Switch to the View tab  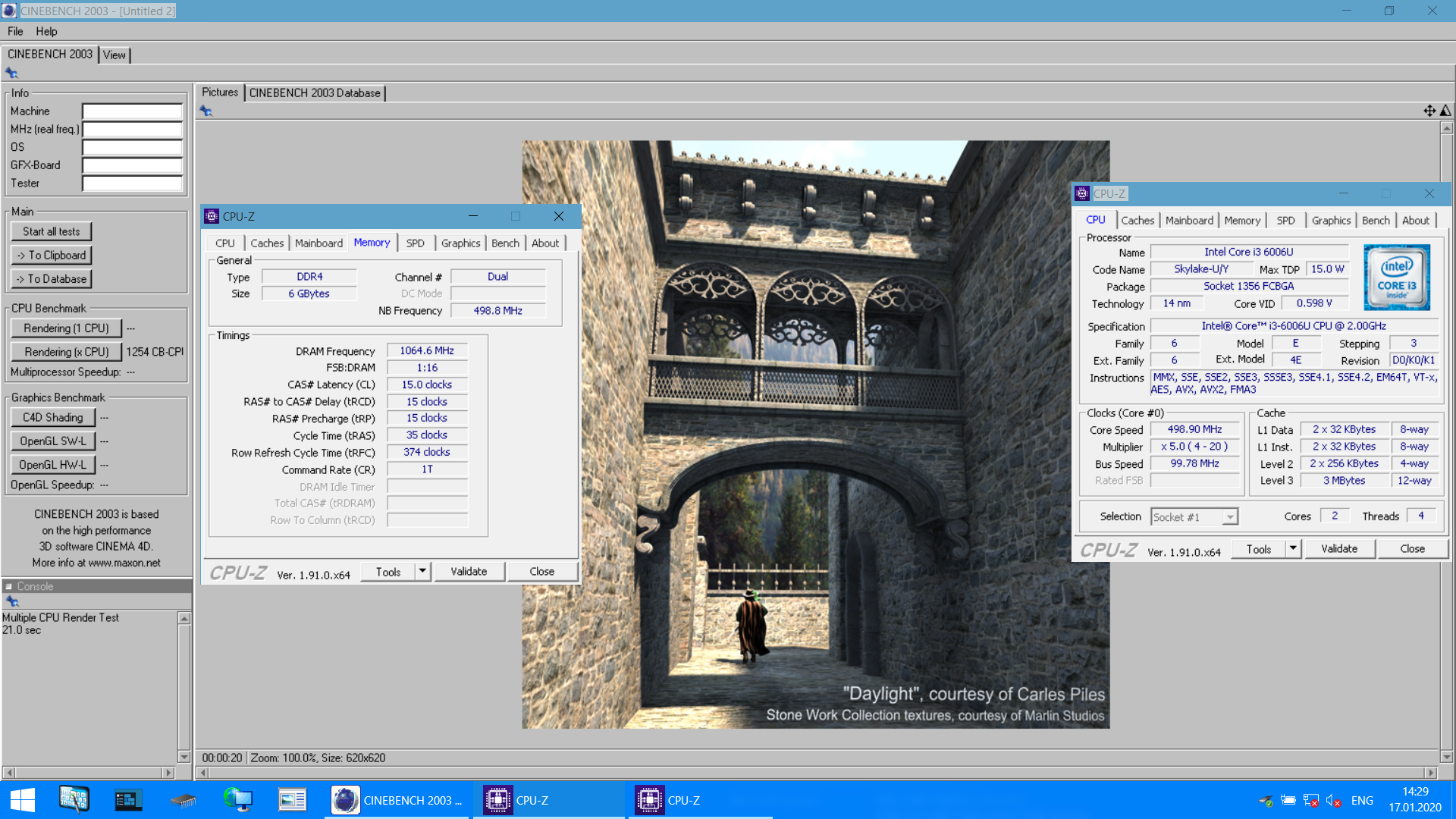point(115,55)
